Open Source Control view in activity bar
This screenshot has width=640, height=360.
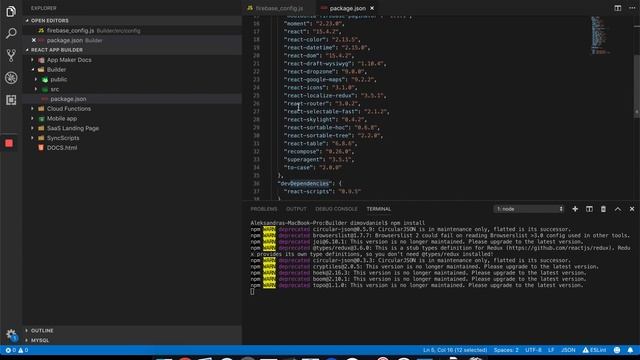click(11, 56)
